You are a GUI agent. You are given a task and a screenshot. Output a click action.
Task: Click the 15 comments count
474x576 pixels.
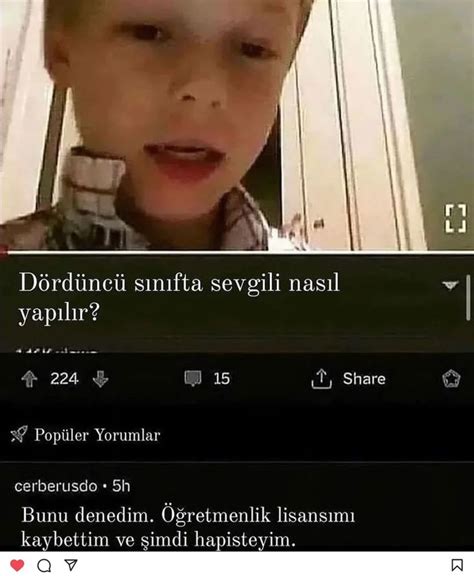coord(222,379)
